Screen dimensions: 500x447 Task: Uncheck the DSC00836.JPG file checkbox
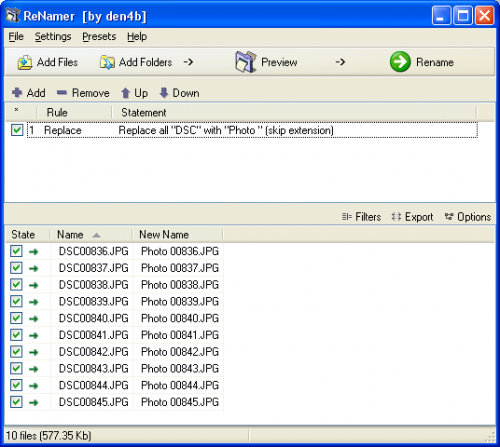coord(16,251)
